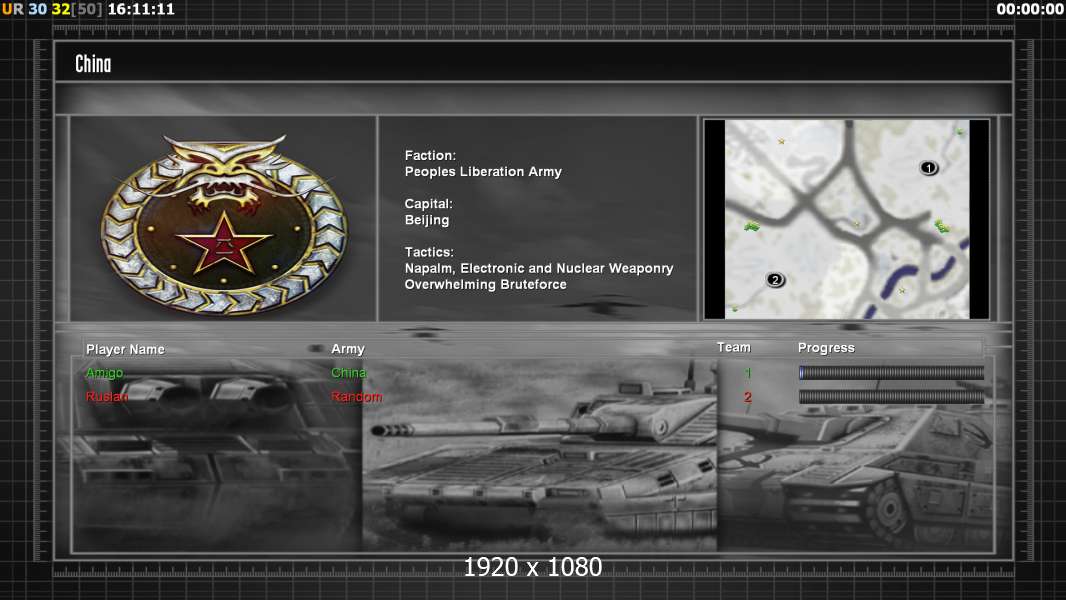
Task: Click the Beijing capital text
Action: tap(427, 219)
